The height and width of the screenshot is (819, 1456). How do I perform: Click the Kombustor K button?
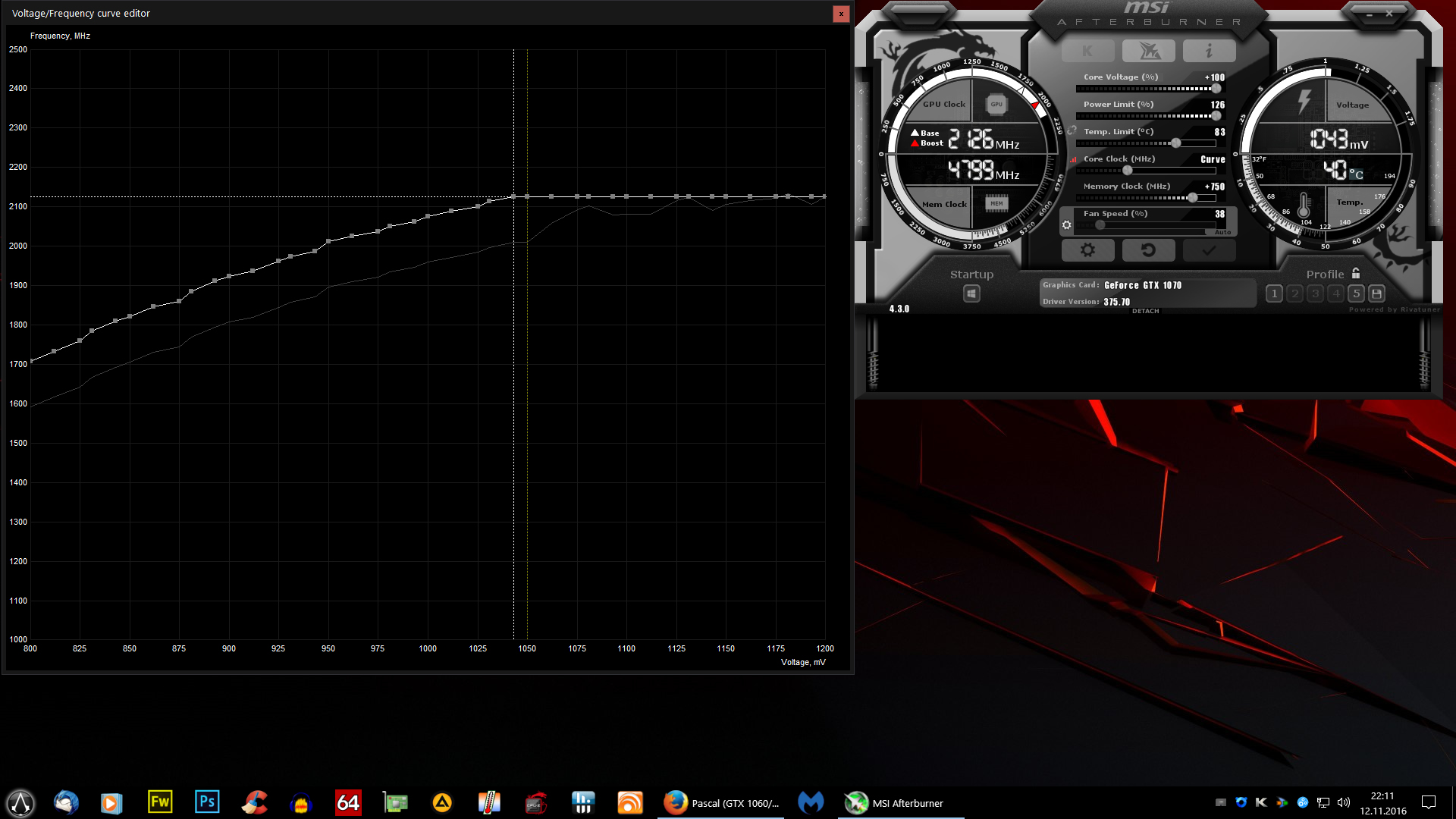pyautogui.click(x=1087, y=51)
